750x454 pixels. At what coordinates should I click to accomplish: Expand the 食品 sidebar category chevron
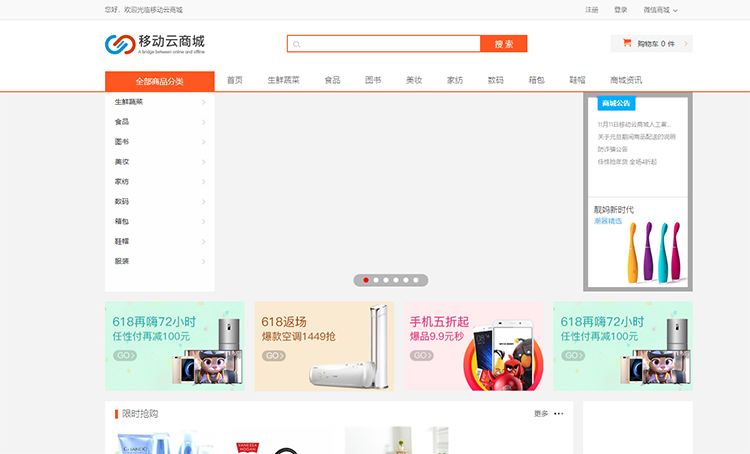[203, 122]
